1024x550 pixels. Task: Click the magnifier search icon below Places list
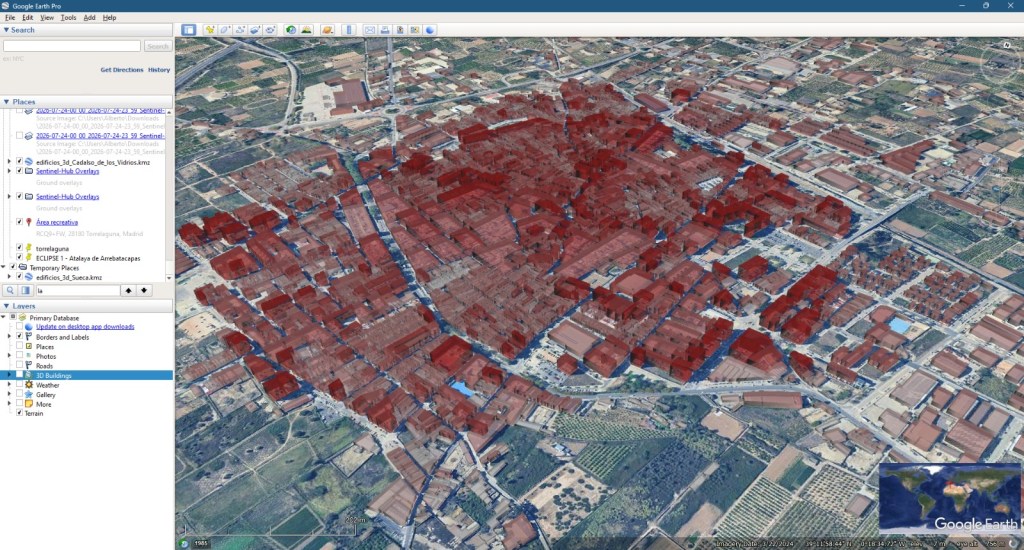[10, 290]
